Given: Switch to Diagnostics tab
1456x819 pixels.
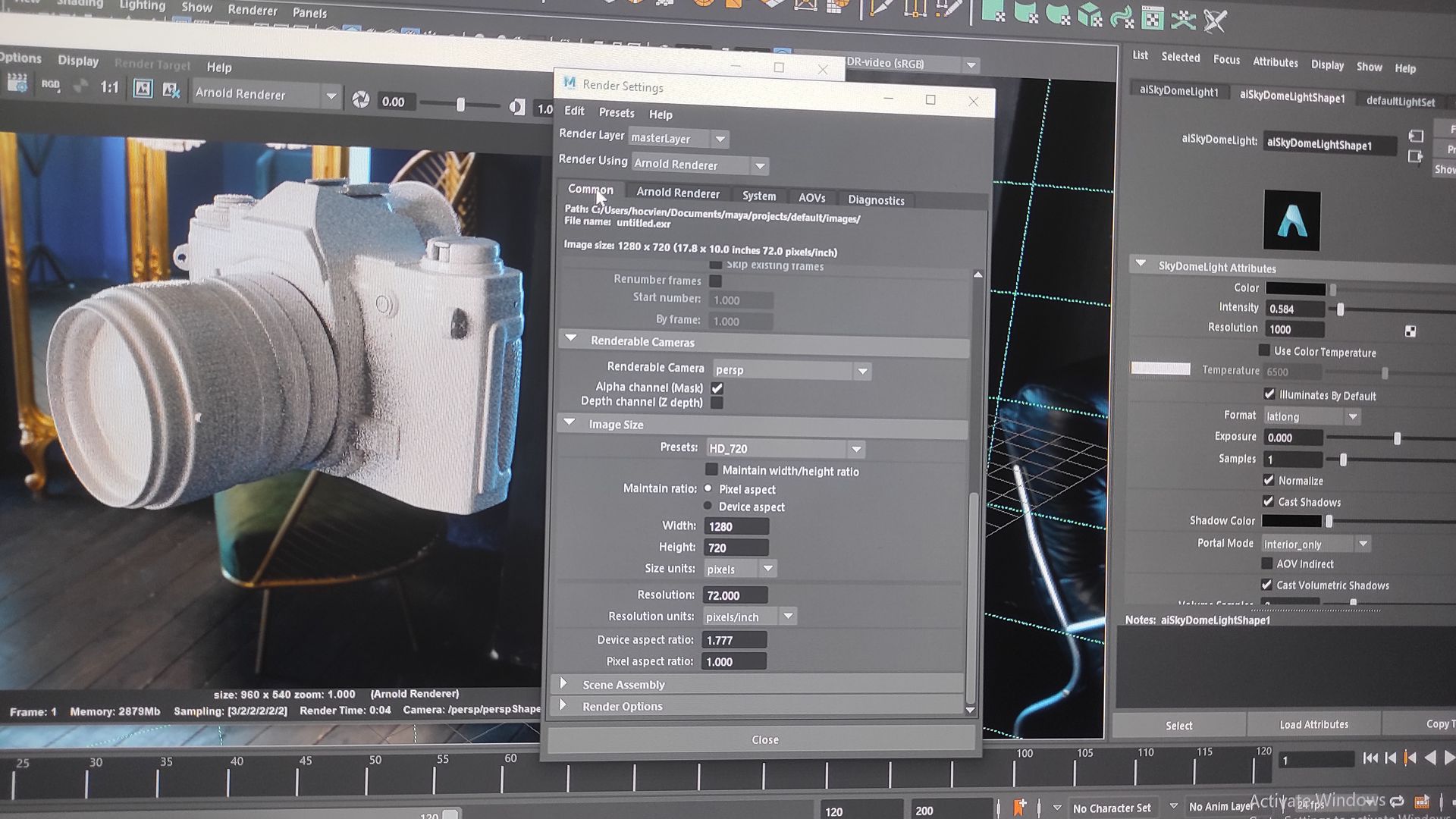Looking at the screenshot, I should 875,200.
